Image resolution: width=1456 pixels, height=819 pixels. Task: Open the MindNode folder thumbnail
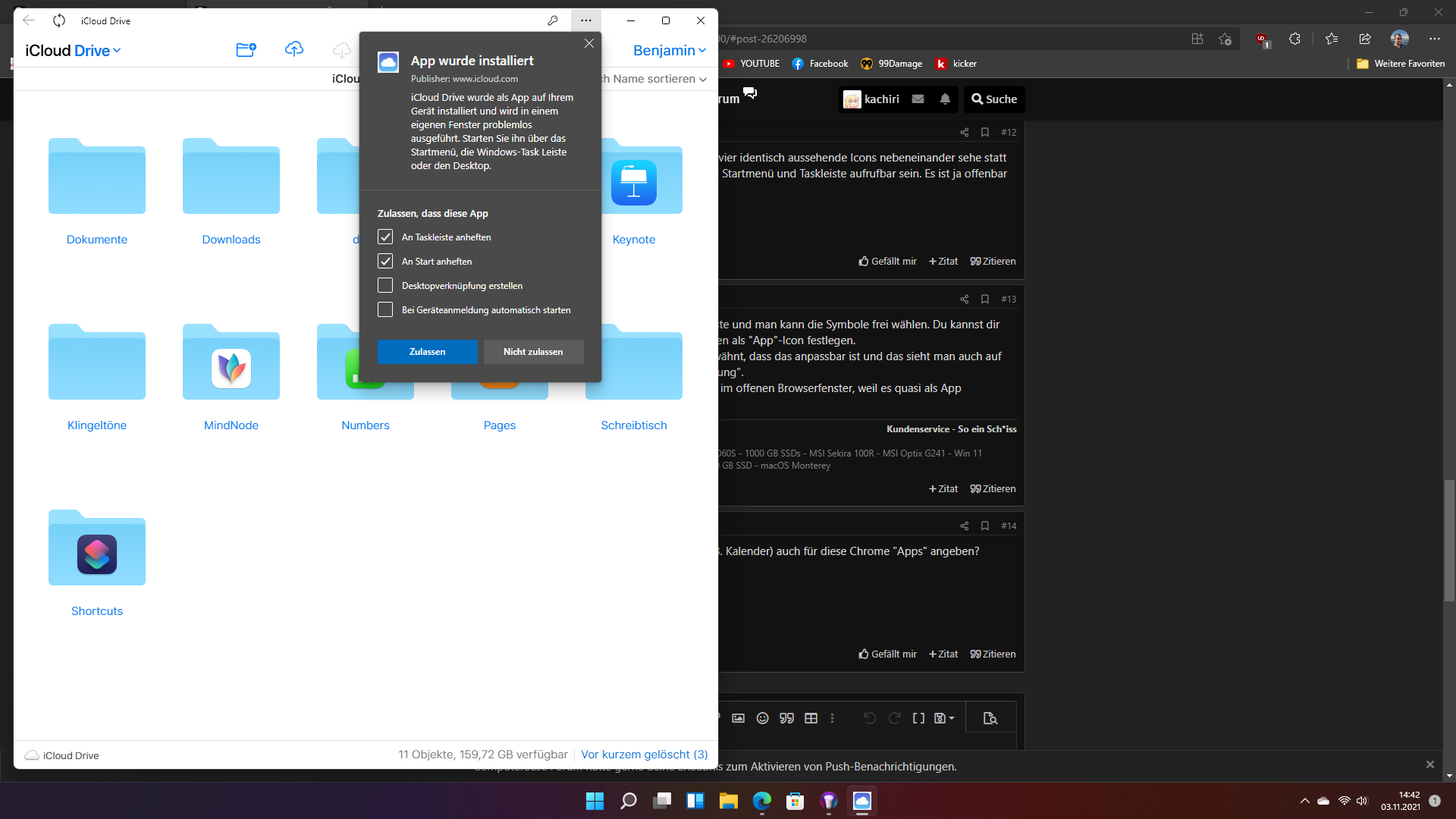click(x=231, y=363)
